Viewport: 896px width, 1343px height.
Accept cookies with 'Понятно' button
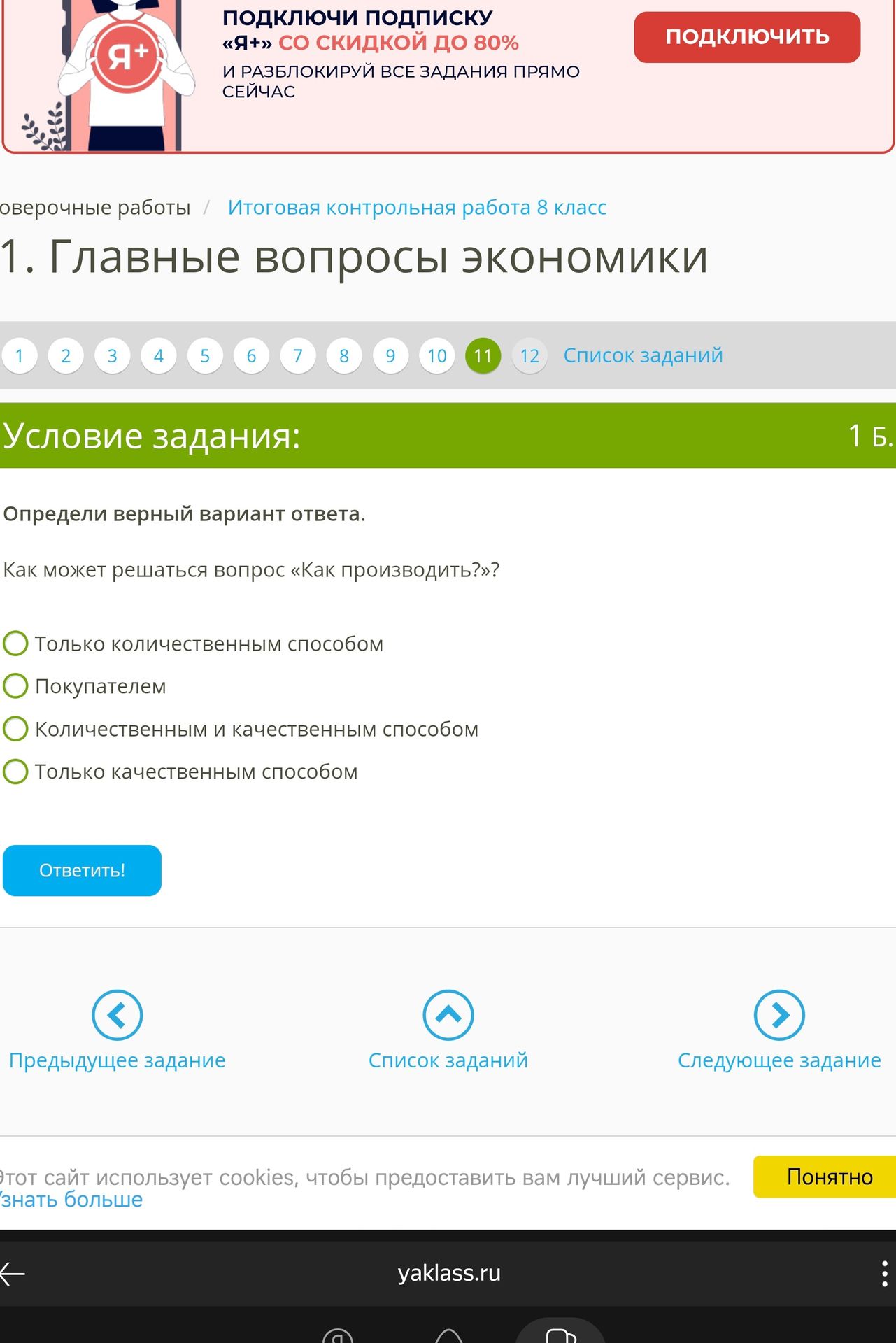tap(825, 1177)
